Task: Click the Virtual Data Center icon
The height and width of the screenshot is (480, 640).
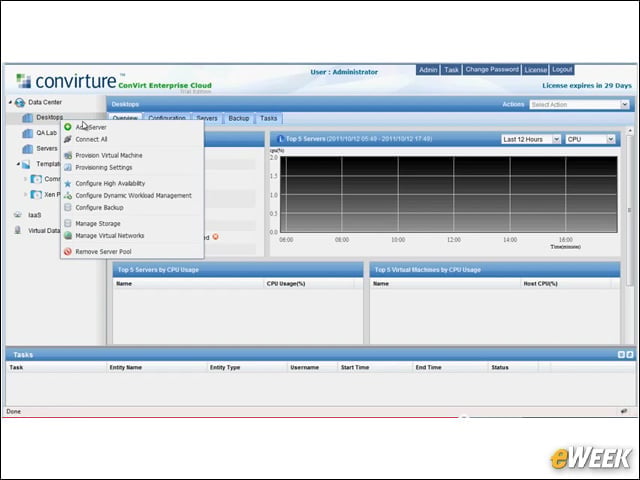Action: point(18,230)
